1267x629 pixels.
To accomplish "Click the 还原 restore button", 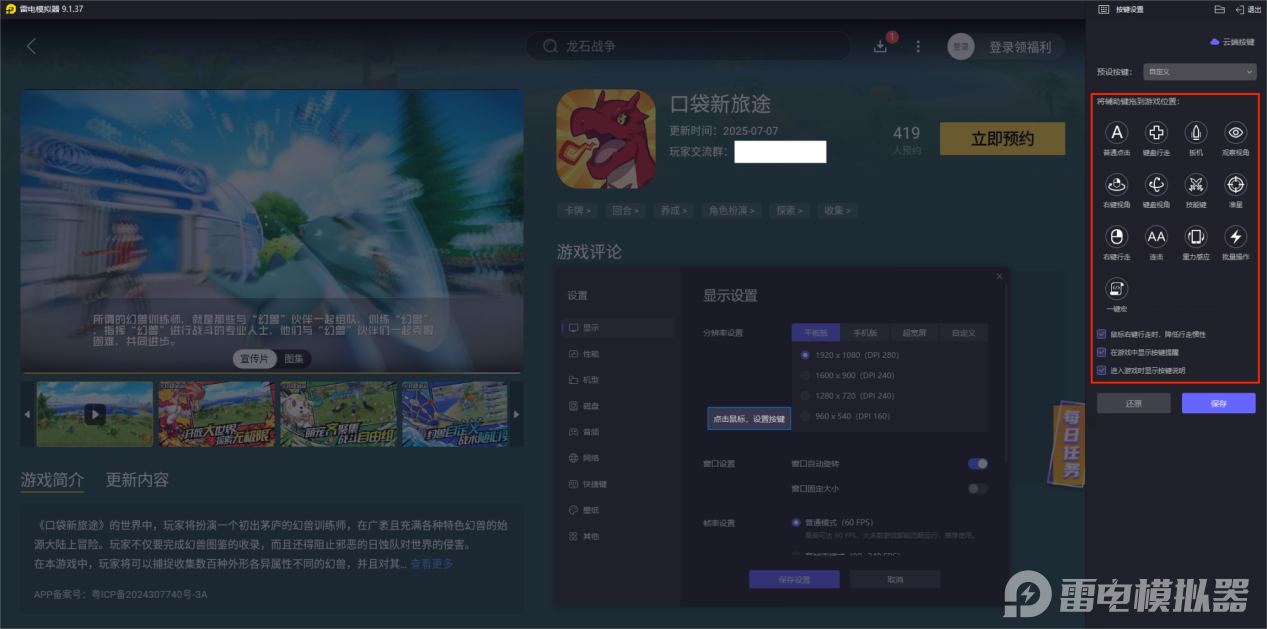I will (1133, 403).
